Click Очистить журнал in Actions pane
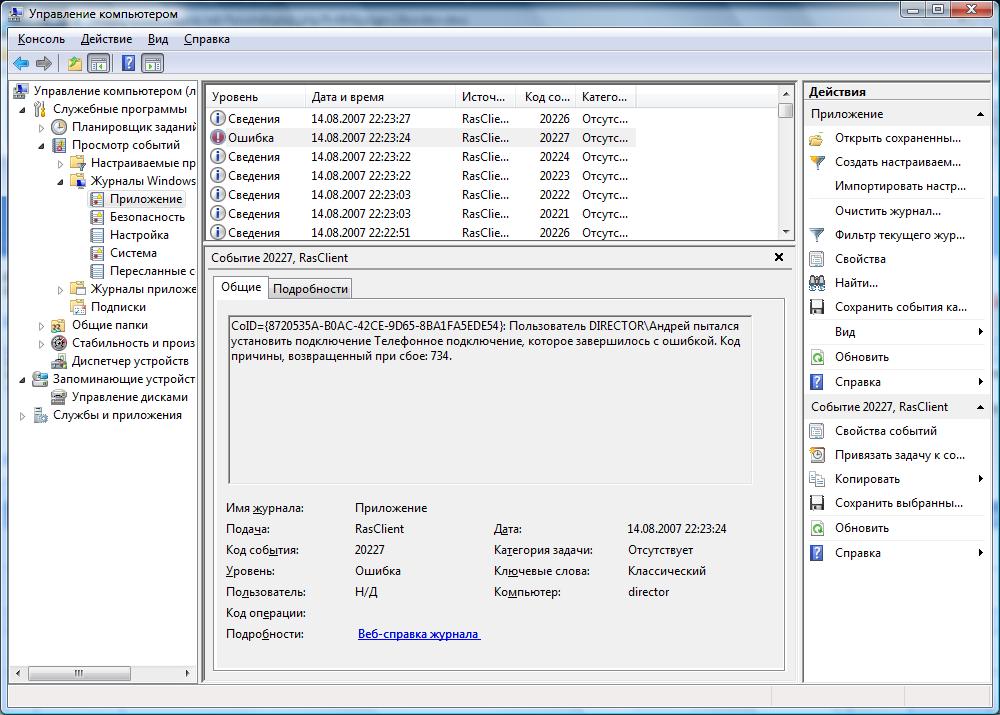The width and height of the screenshot is (1000, 715). [887, 211]
